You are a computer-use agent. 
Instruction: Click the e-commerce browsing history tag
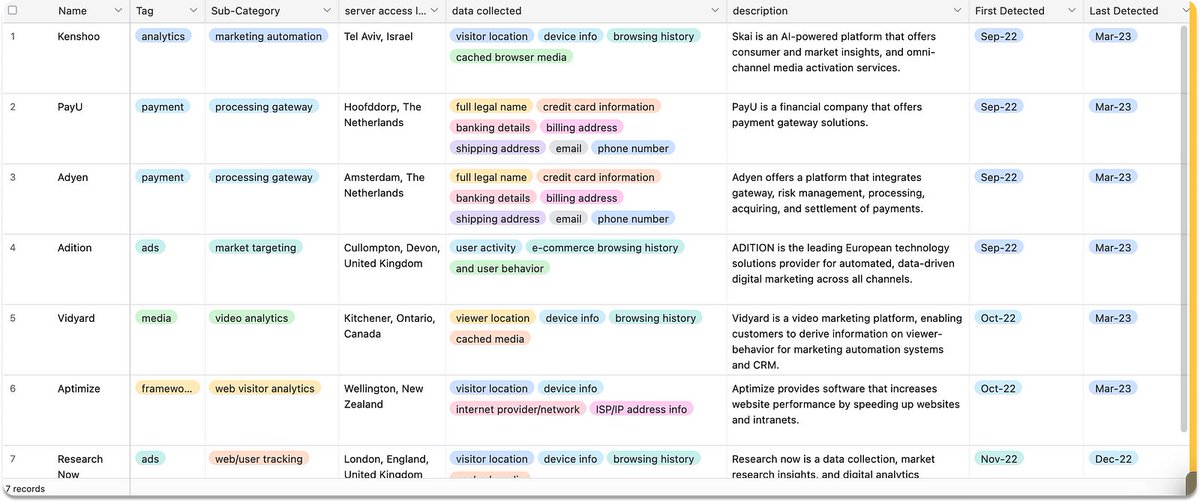pos(605,248)
